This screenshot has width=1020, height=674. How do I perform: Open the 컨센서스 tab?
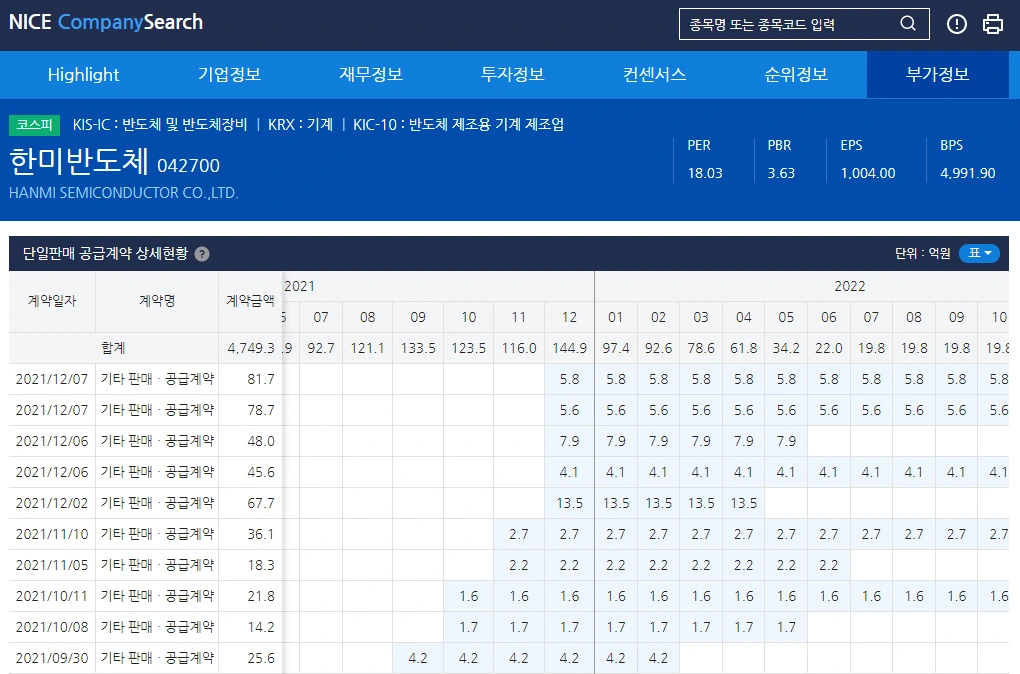pyautogui.click(x=653, y=74)
